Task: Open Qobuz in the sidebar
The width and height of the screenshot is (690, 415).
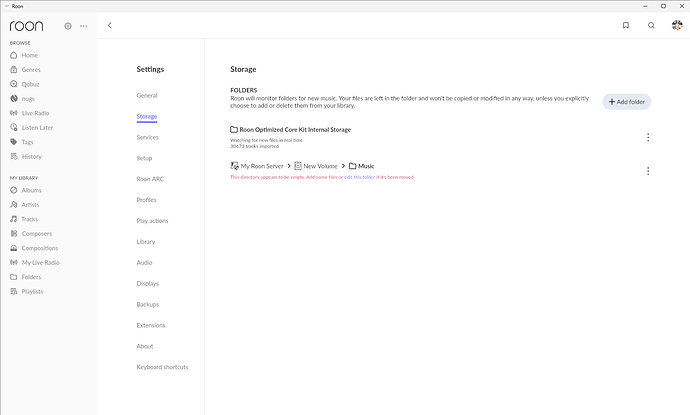Action: coord(31,84)
